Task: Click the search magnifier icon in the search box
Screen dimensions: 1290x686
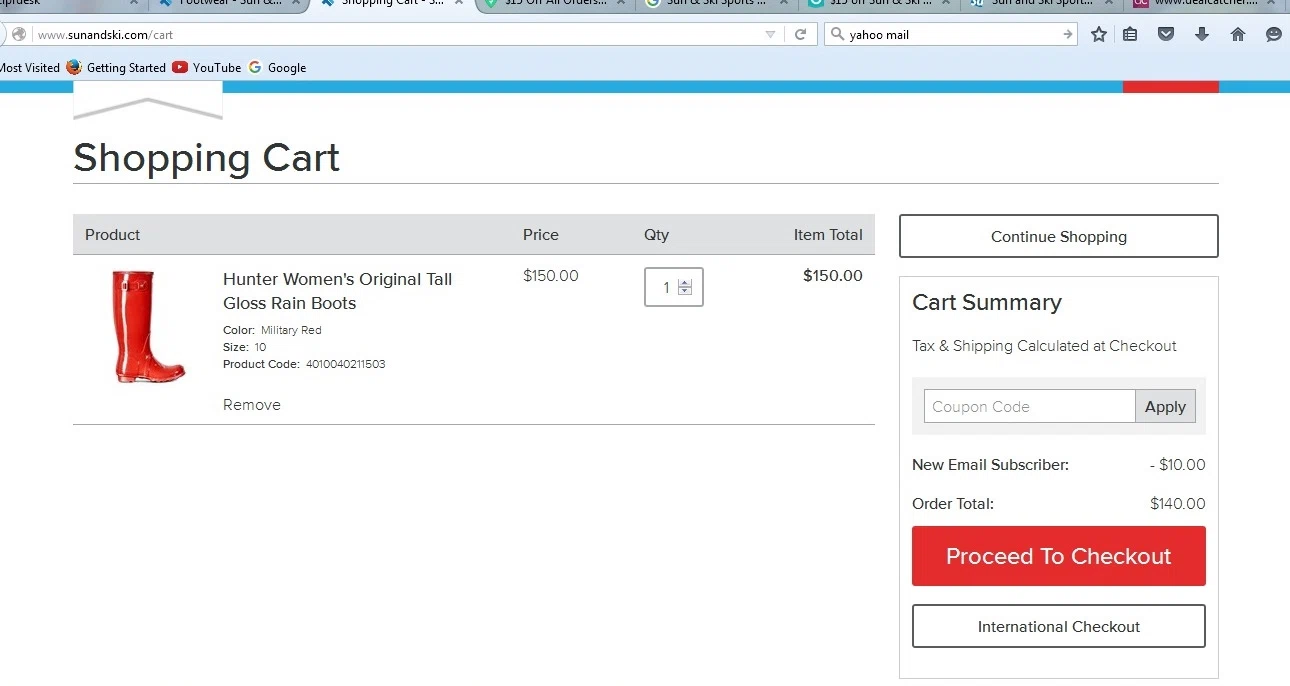Action: [837, 34]
